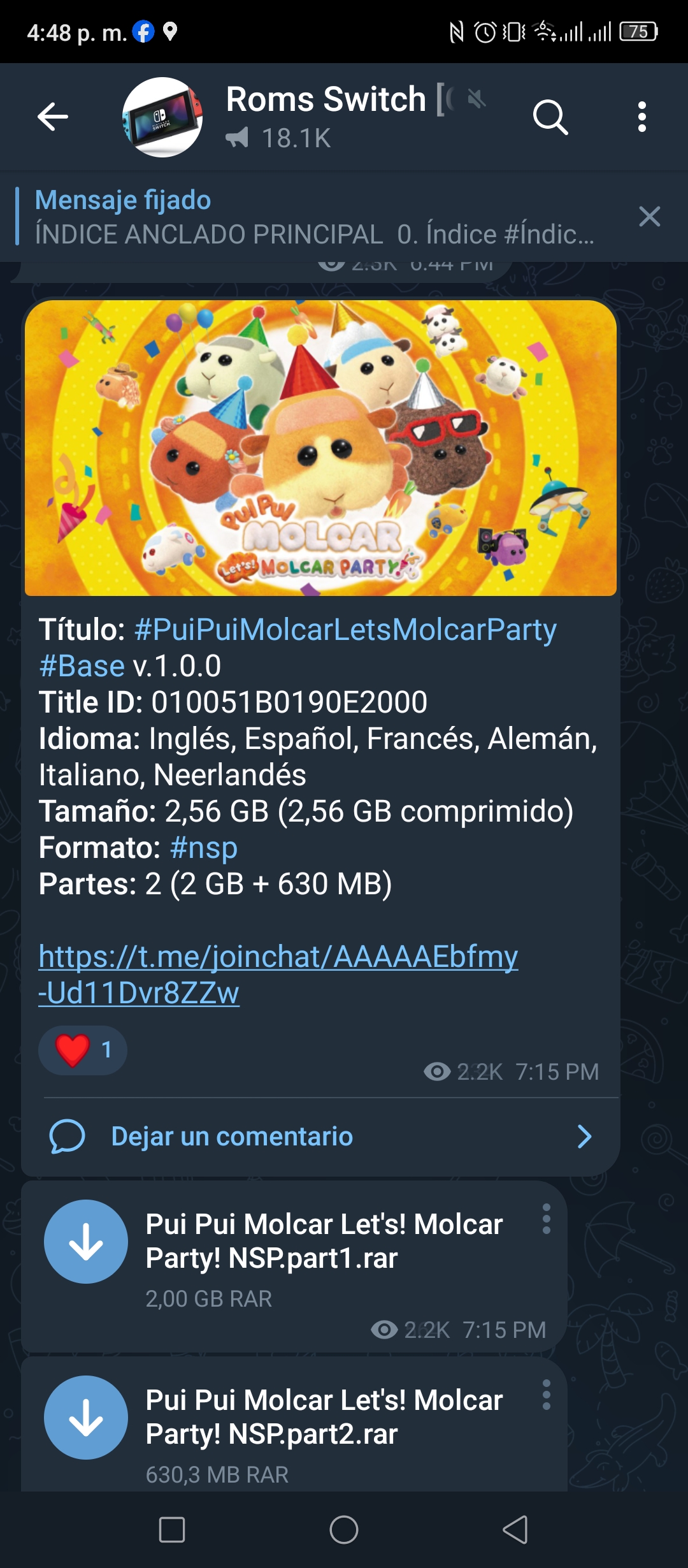Image resolution: width=688 pixels, height=1568 pixels.
Task: Tap the #Base hashtag
Action: click(82, 666)
